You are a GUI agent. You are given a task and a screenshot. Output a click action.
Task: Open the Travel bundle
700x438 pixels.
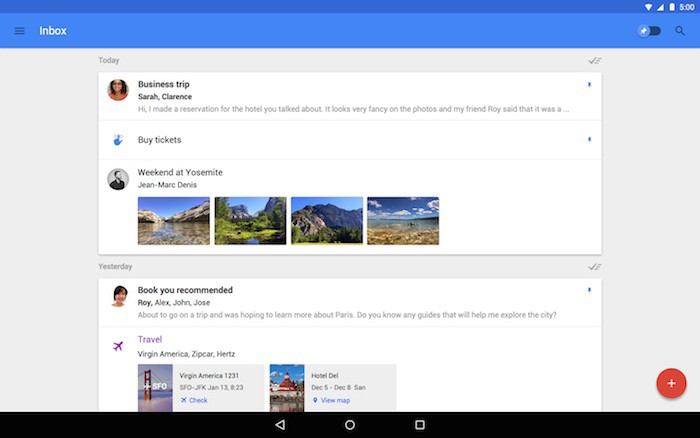click(350, 369)
